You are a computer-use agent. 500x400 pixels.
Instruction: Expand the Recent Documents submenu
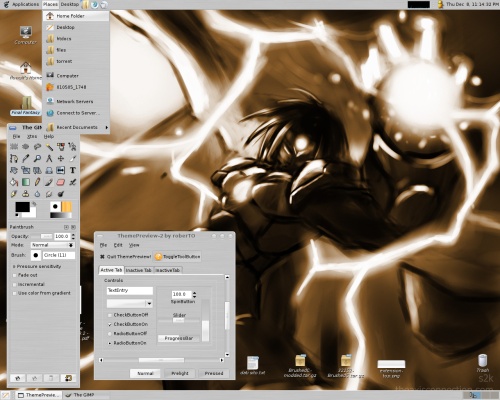(x=76, y=127)
